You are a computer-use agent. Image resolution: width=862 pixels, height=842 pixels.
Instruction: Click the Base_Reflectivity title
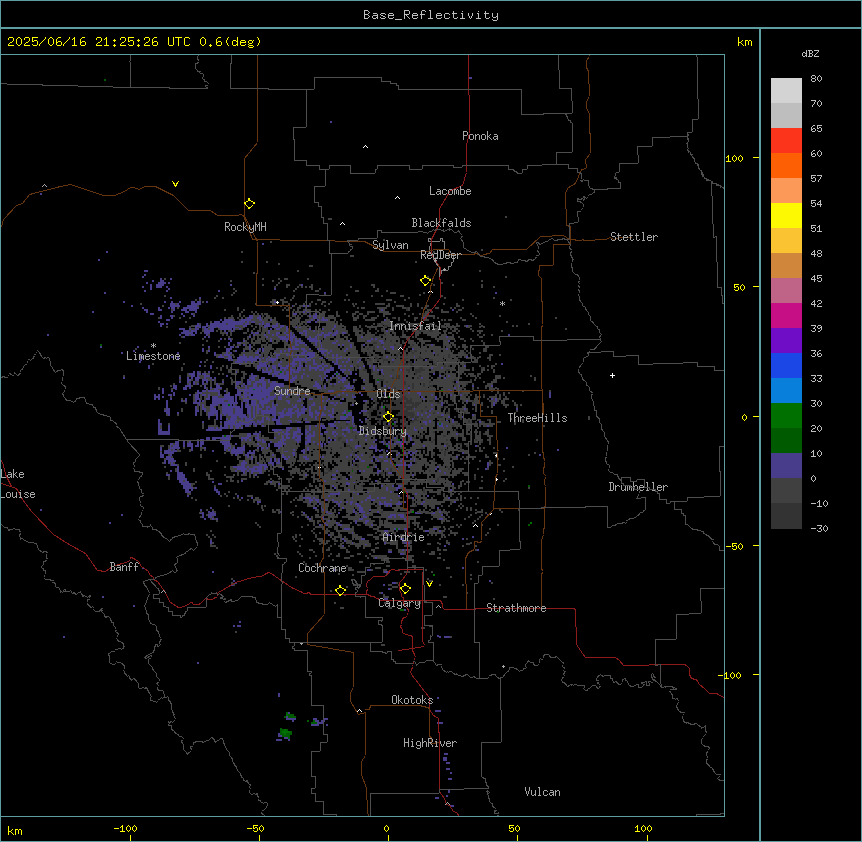(x=431, y=15)
